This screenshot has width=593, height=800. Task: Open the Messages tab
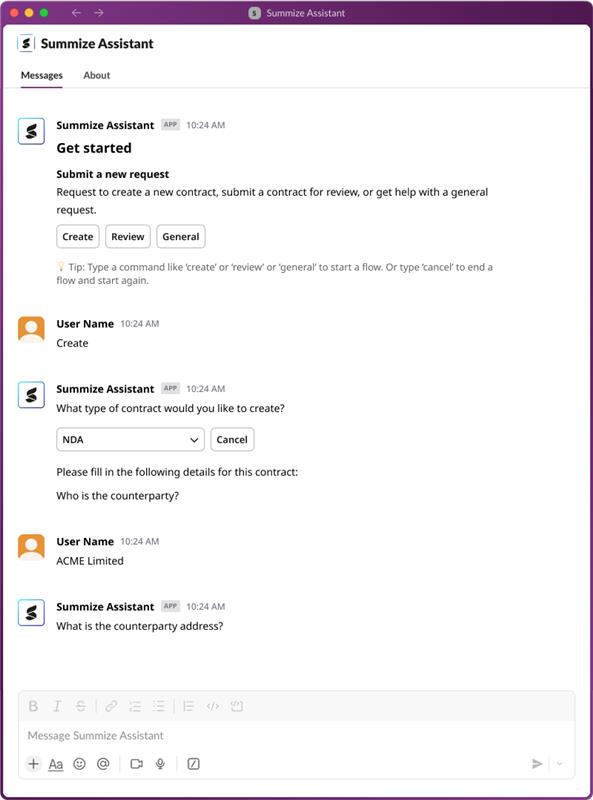coord(39,74)
